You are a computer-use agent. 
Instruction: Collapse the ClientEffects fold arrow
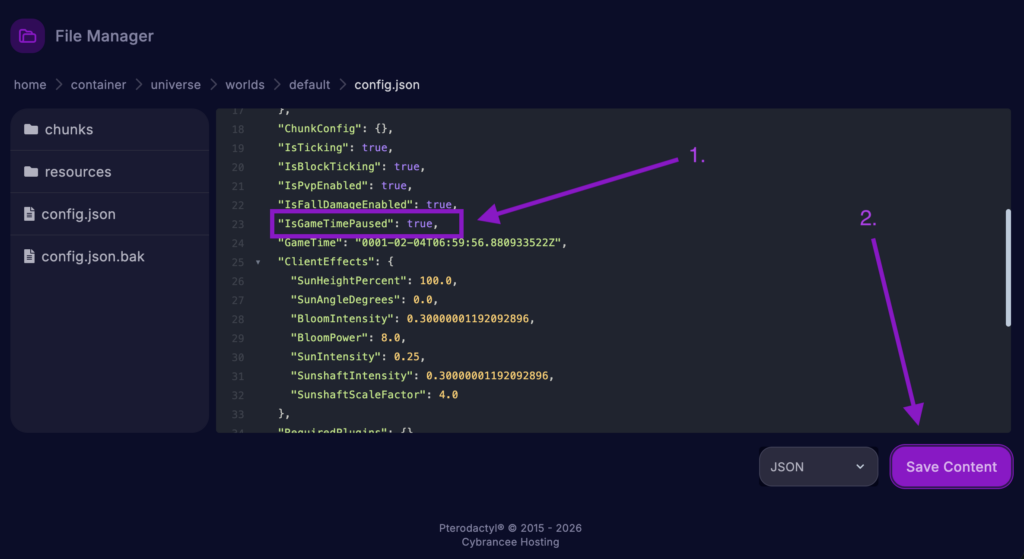click(x=257, y=262)
